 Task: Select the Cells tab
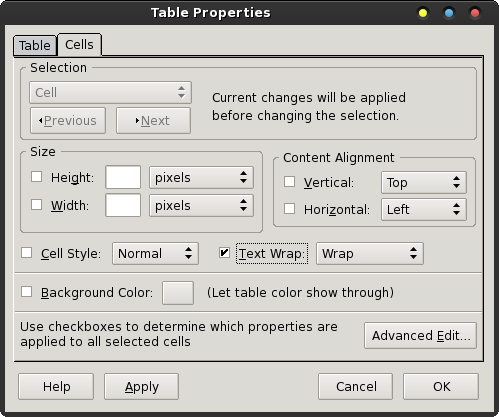[x=79, y=44]
